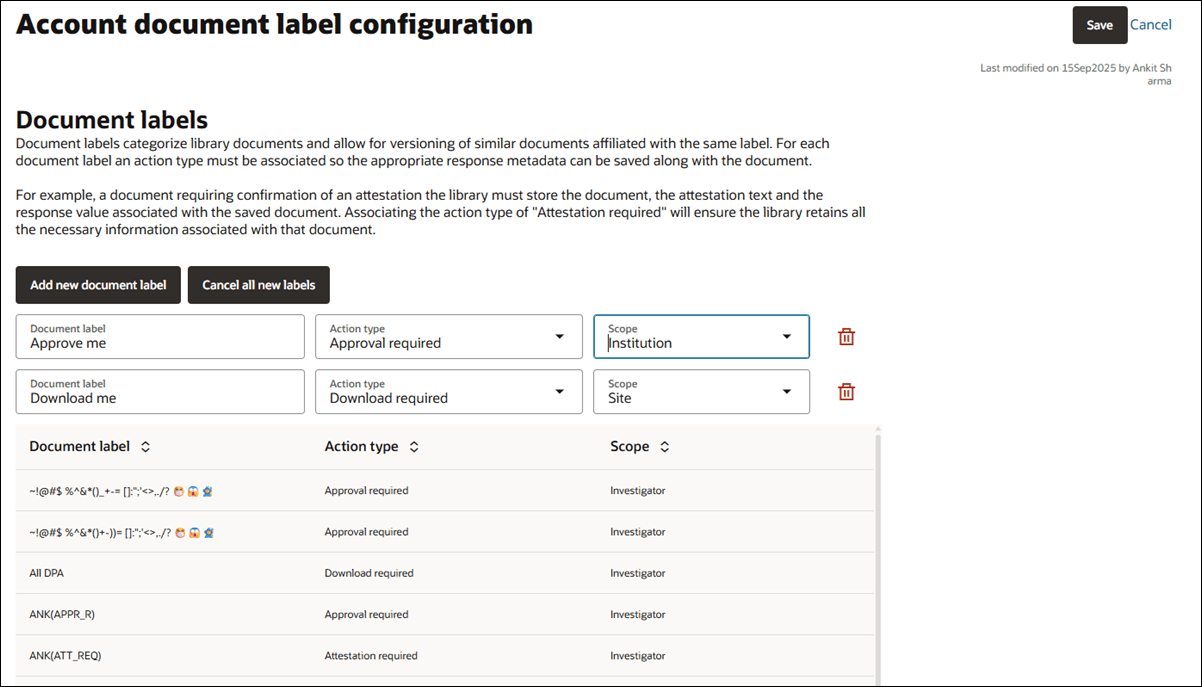Click the angry emoji in the first table row
The image size is (1202, 687).
click(178, 492)
